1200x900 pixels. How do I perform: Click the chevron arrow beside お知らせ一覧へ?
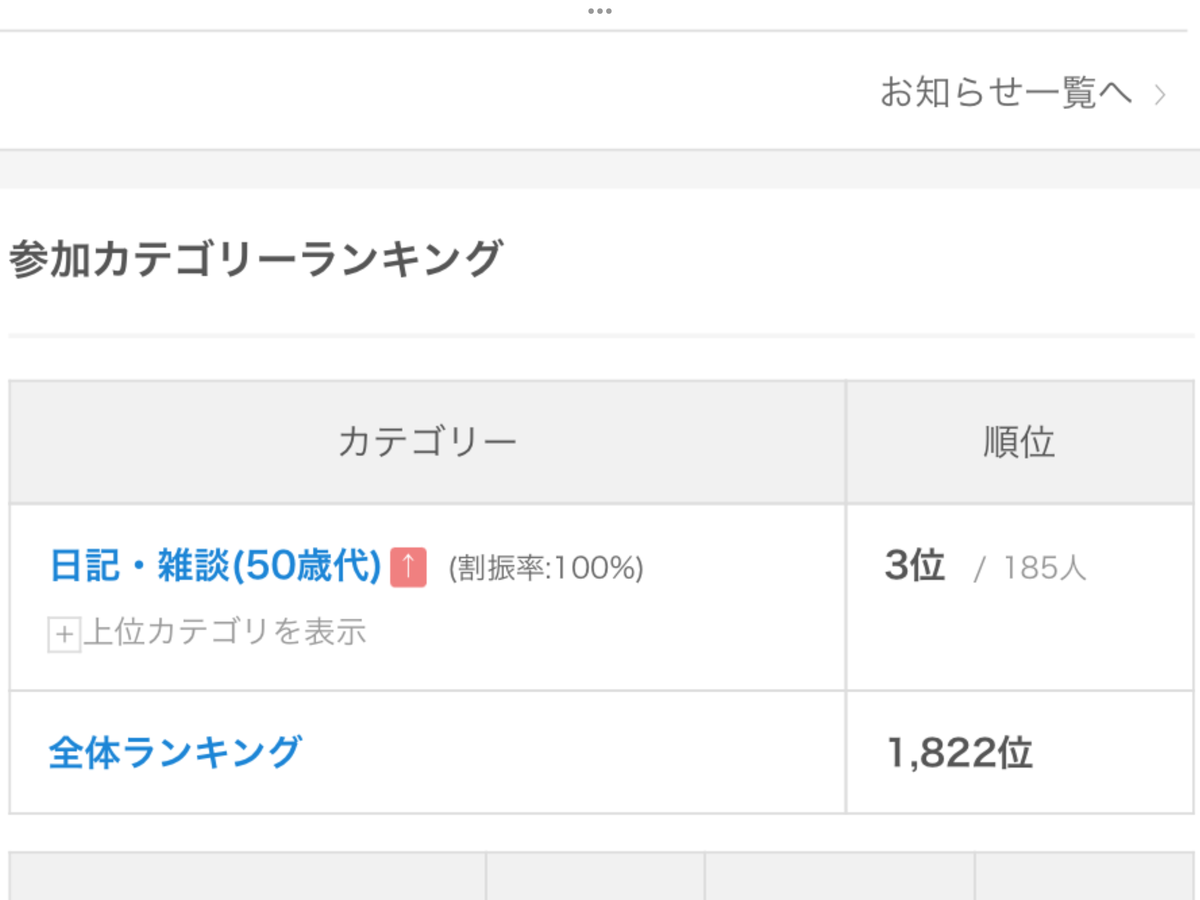coord(1160,95)
